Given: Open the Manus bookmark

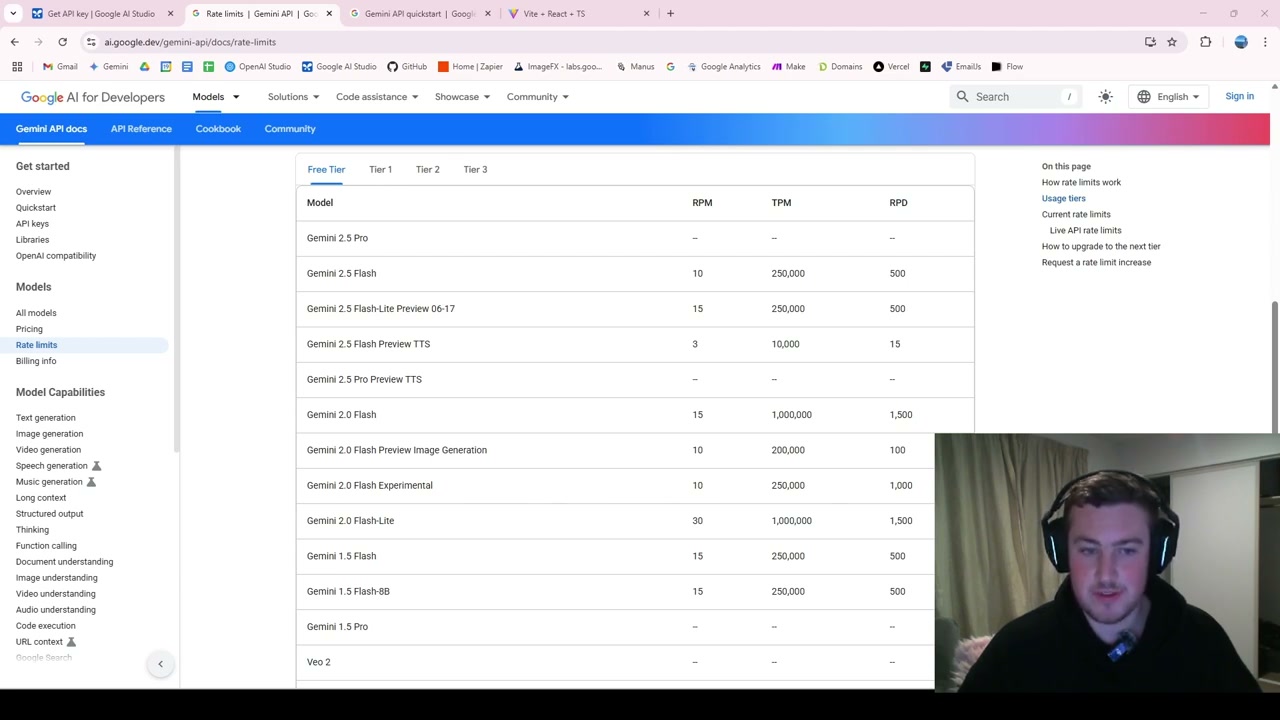Looking at the screenshot, I should point(635,67).
